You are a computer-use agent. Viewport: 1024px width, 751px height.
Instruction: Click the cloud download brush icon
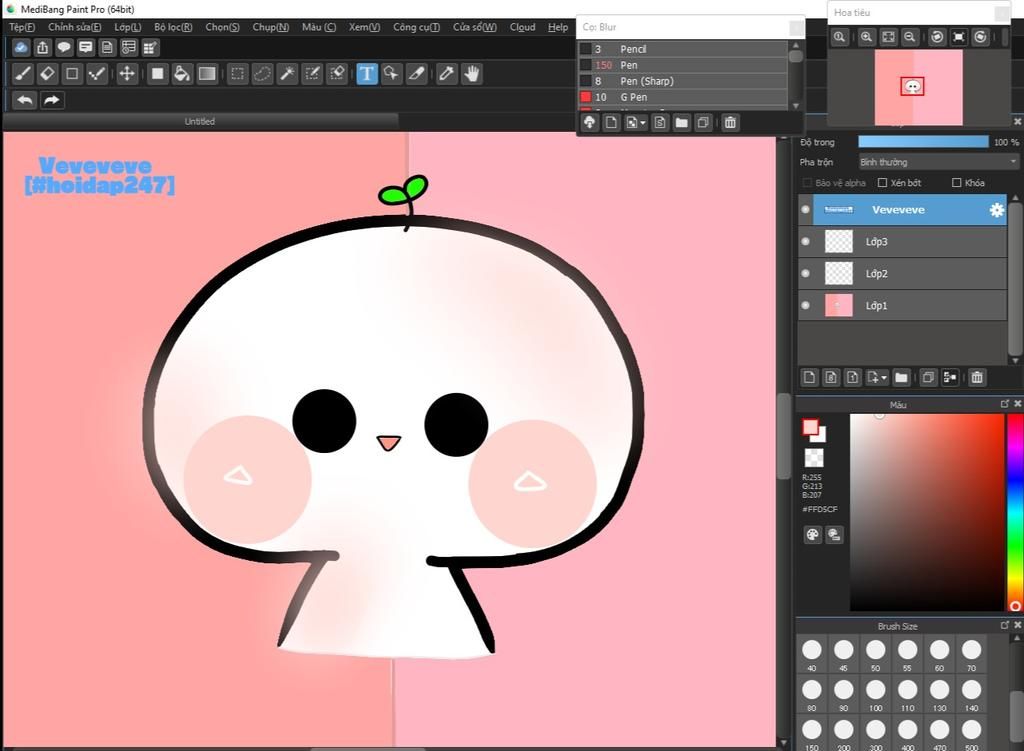pos(589,122)
